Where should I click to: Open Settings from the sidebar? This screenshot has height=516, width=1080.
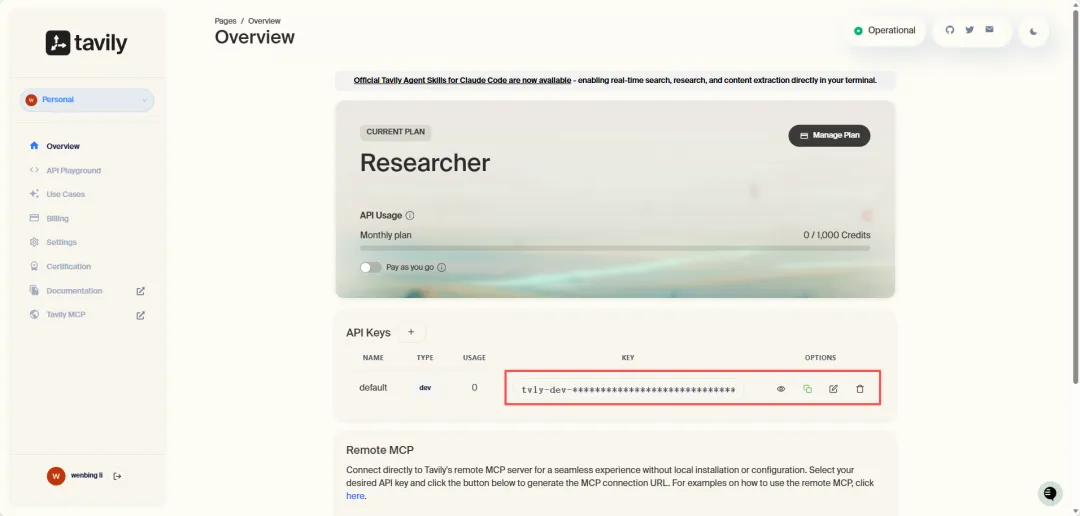61,242
